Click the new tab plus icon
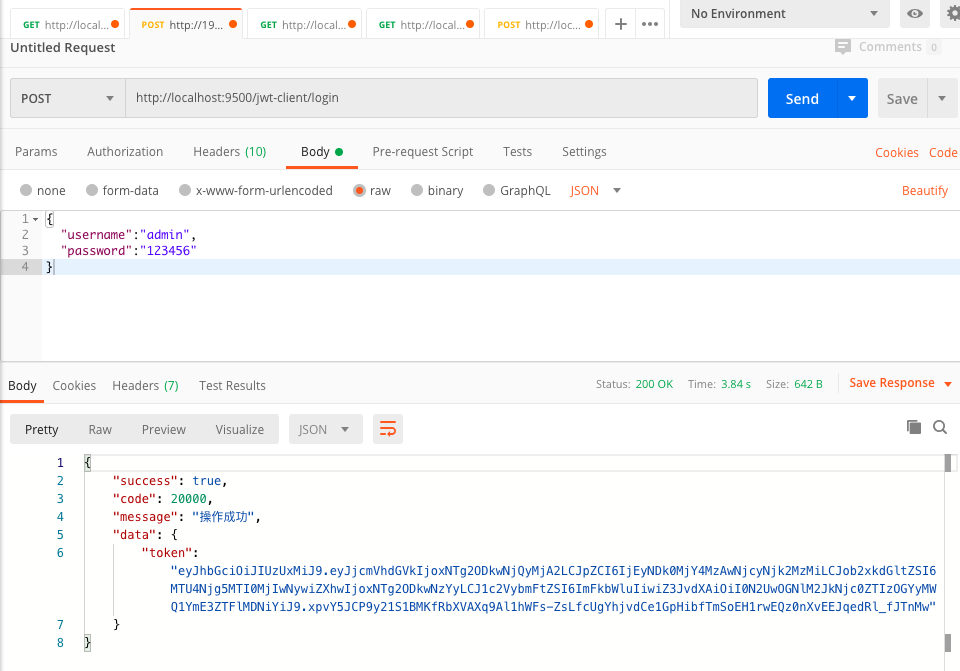Image resolution: width=960 pixels, height=671 pixels. tap(620, 24)
